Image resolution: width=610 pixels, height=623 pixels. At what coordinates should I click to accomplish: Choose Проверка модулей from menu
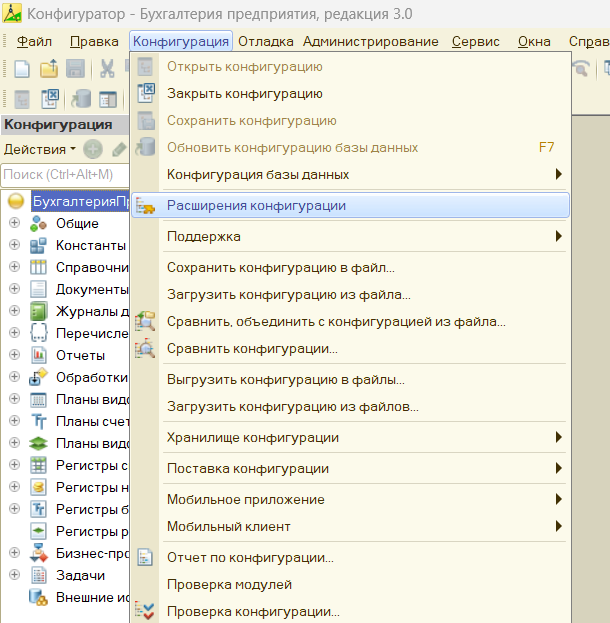point(229,584)
